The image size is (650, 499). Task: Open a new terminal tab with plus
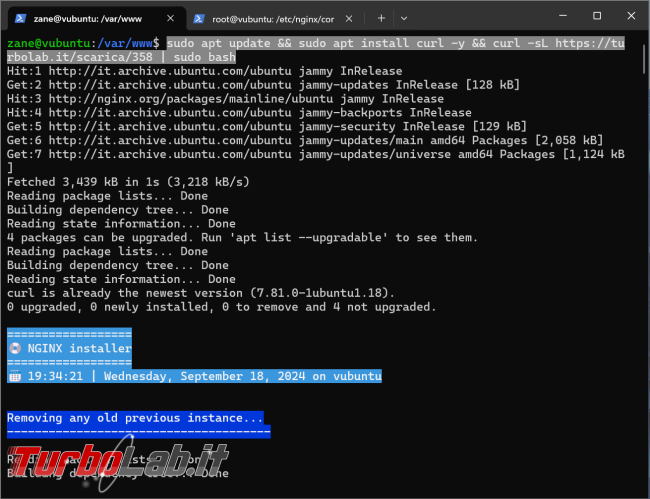pyautogui.click(x=381, y=18)
